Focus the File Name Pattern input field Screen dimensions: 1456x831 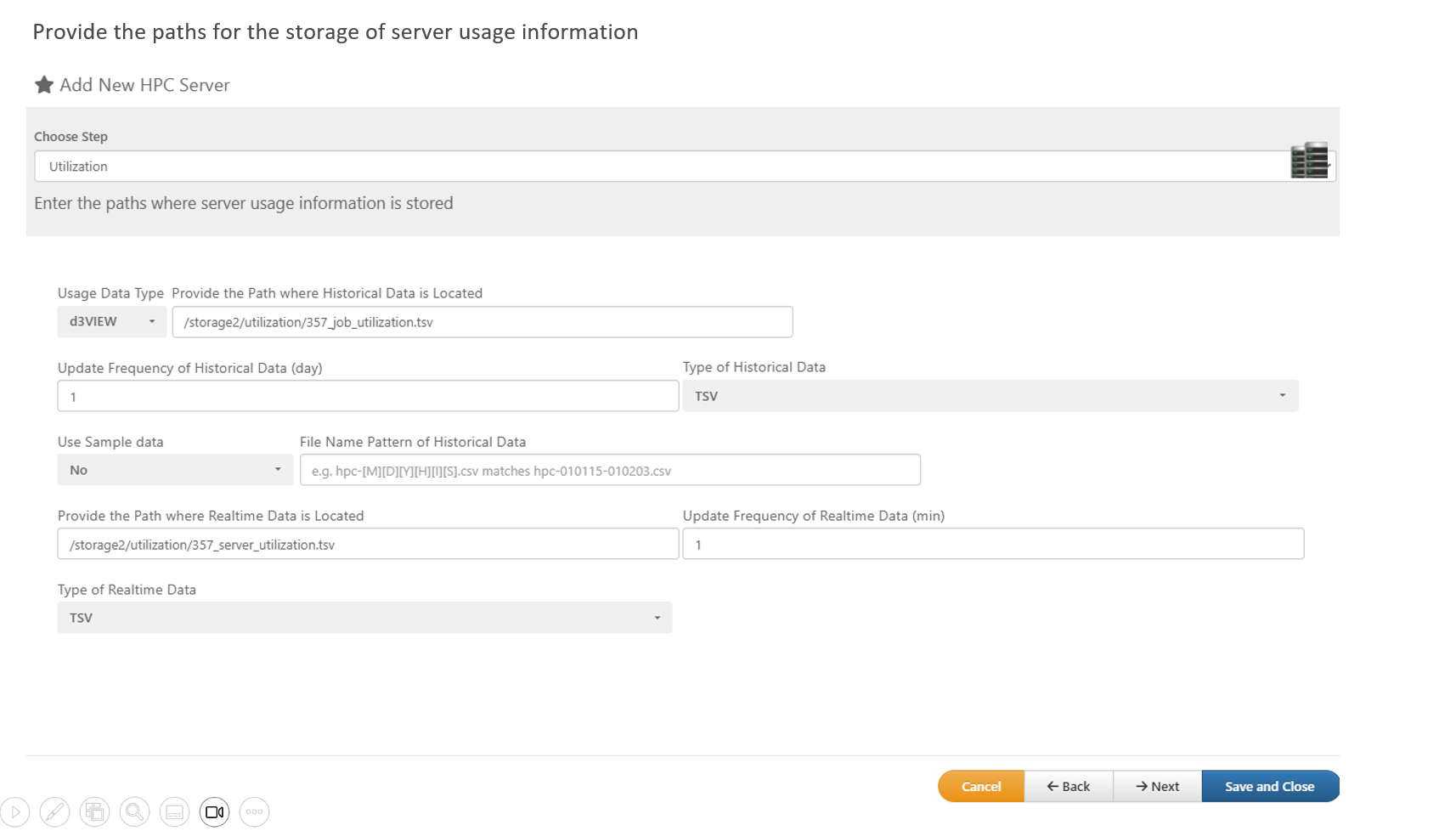[x=610, y=470]
